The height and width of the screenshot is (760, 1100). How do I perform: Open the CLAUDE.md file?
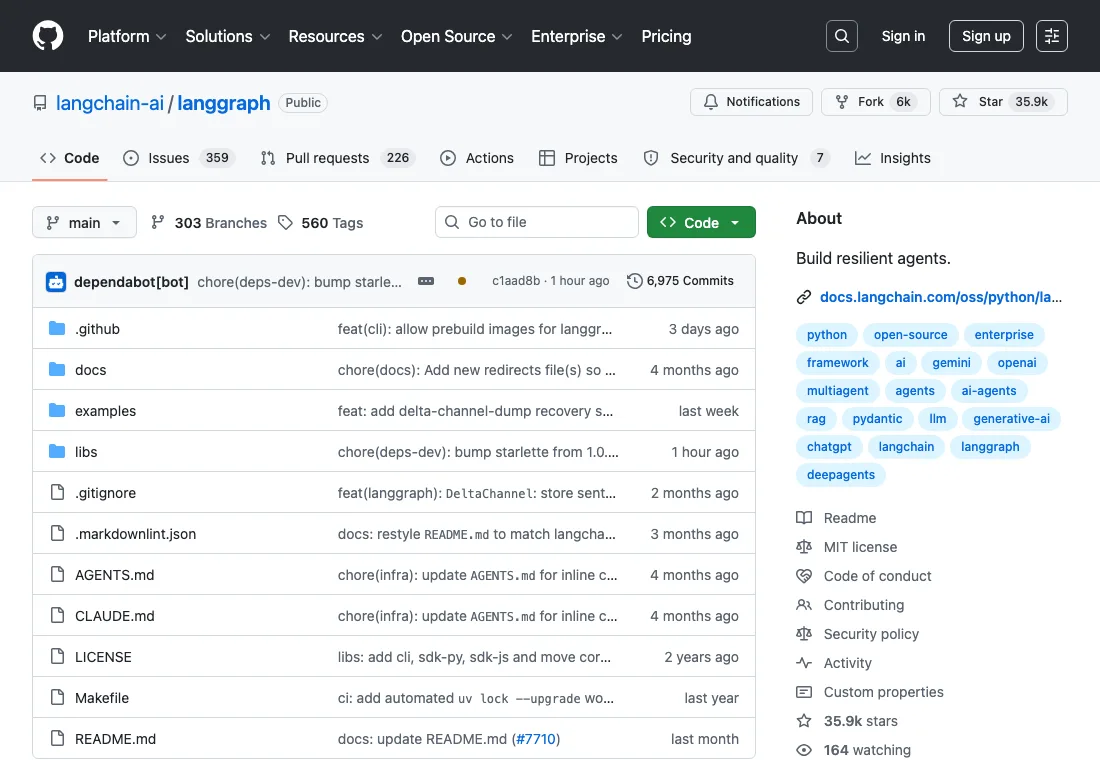pyautogui.click(x=114, y=615)
